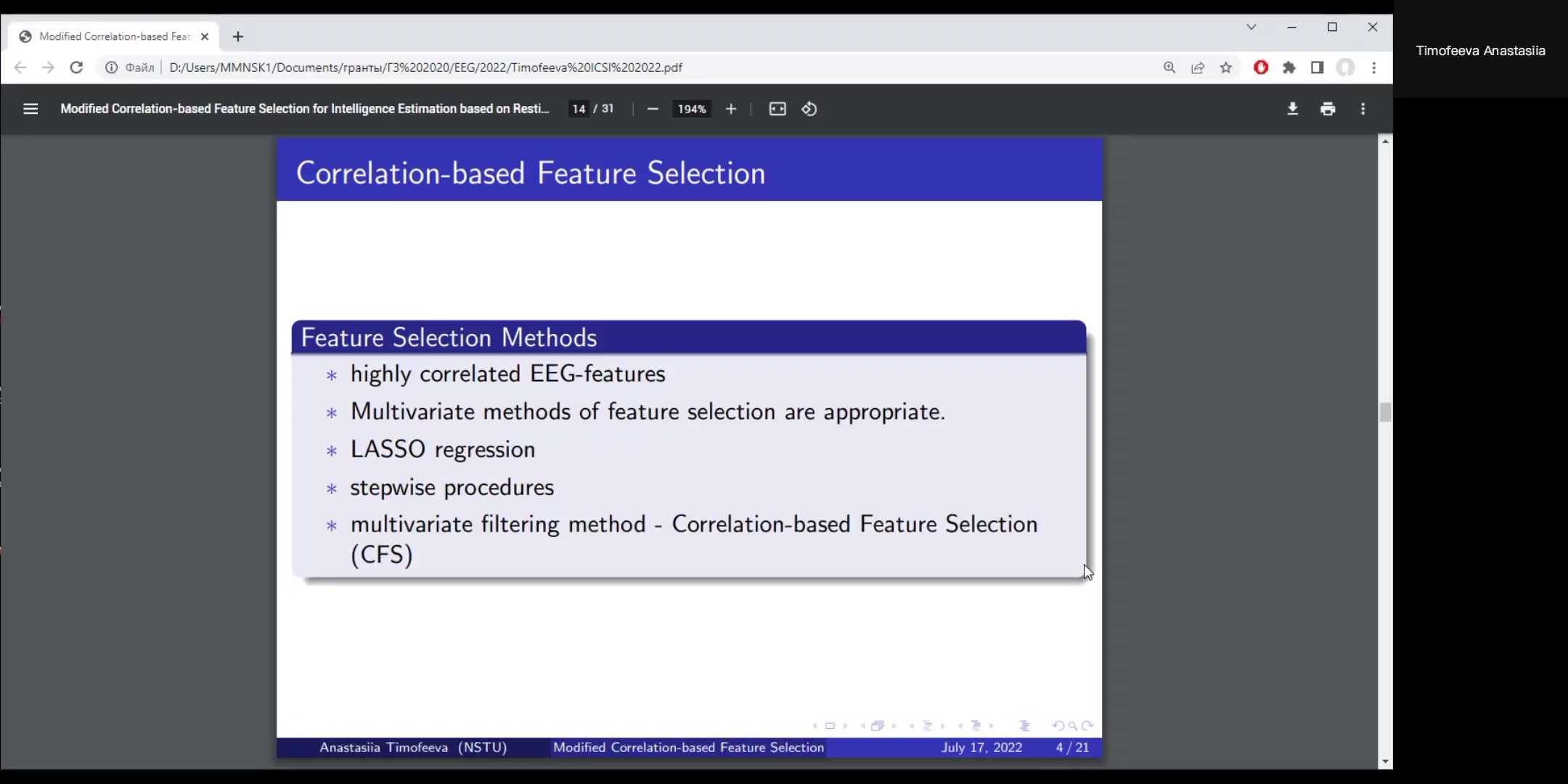Click the 'July 17, 2022' footer date

(981, 747)
